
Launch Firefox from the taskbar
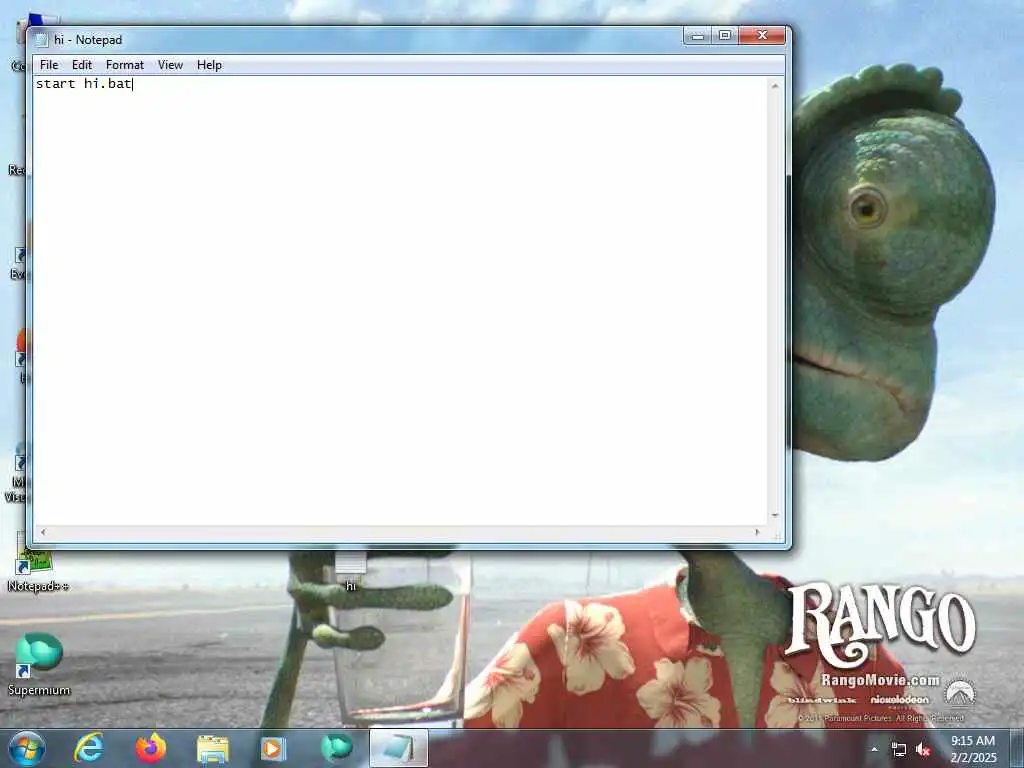[151, 748]
